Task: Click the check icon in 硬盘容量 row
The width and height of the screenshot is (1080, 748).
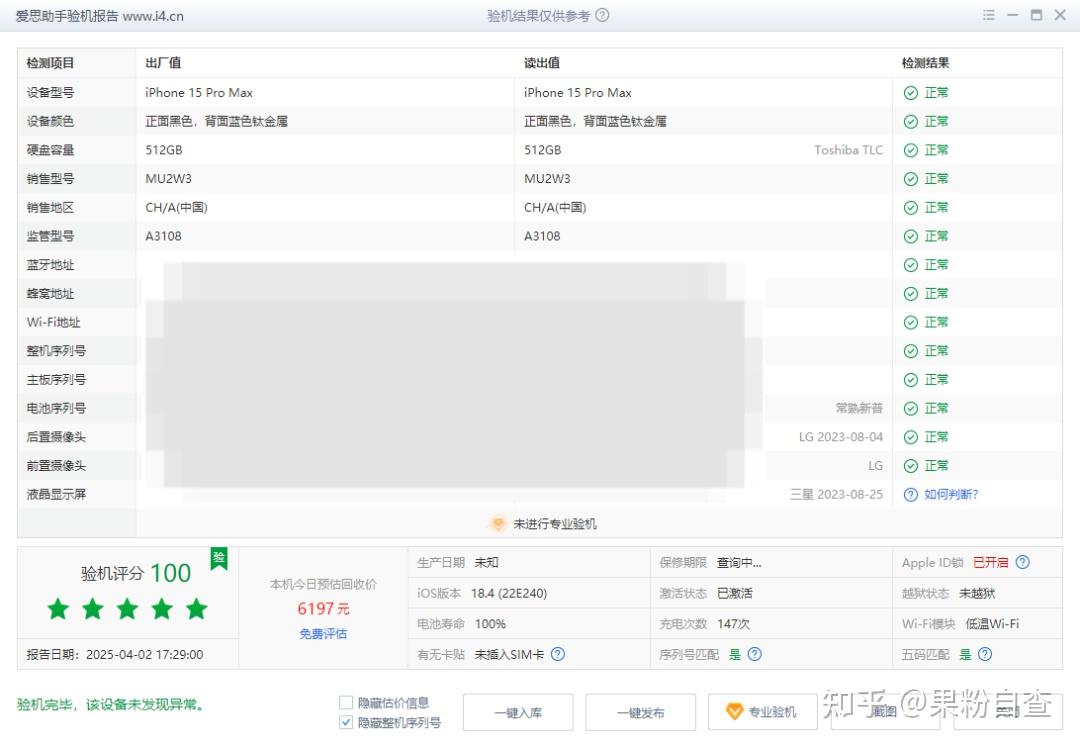Action: click(911, 150)
